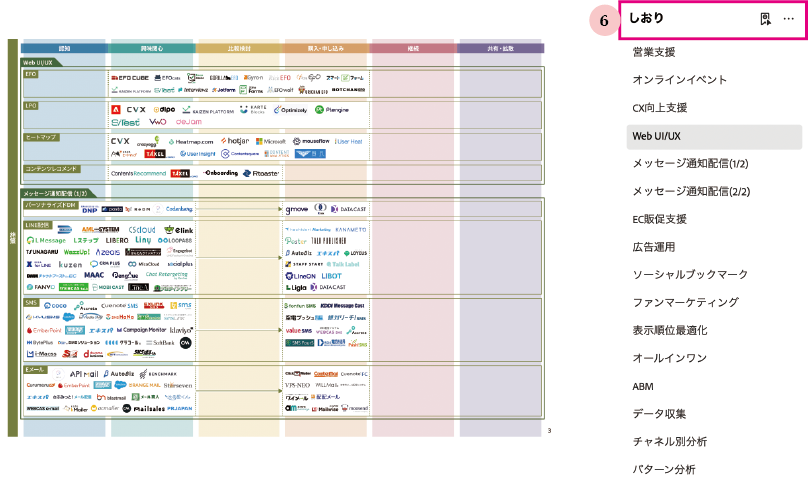Click the 共有・拡散 column header
This screenshot has width=811, height=483.
500,49
